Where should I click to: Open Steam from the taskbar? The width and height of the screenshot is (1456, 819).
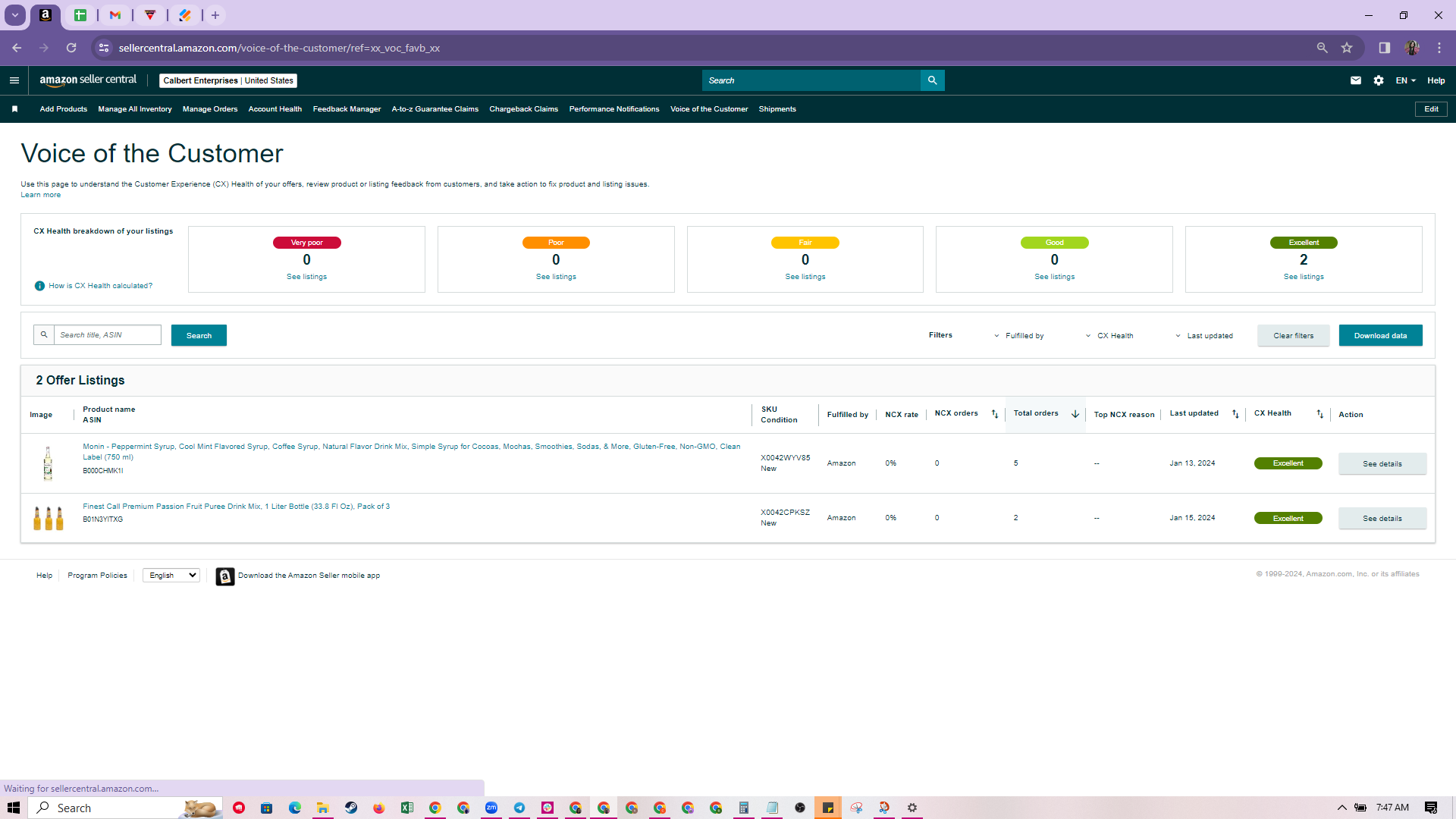[x=351, y=808]
